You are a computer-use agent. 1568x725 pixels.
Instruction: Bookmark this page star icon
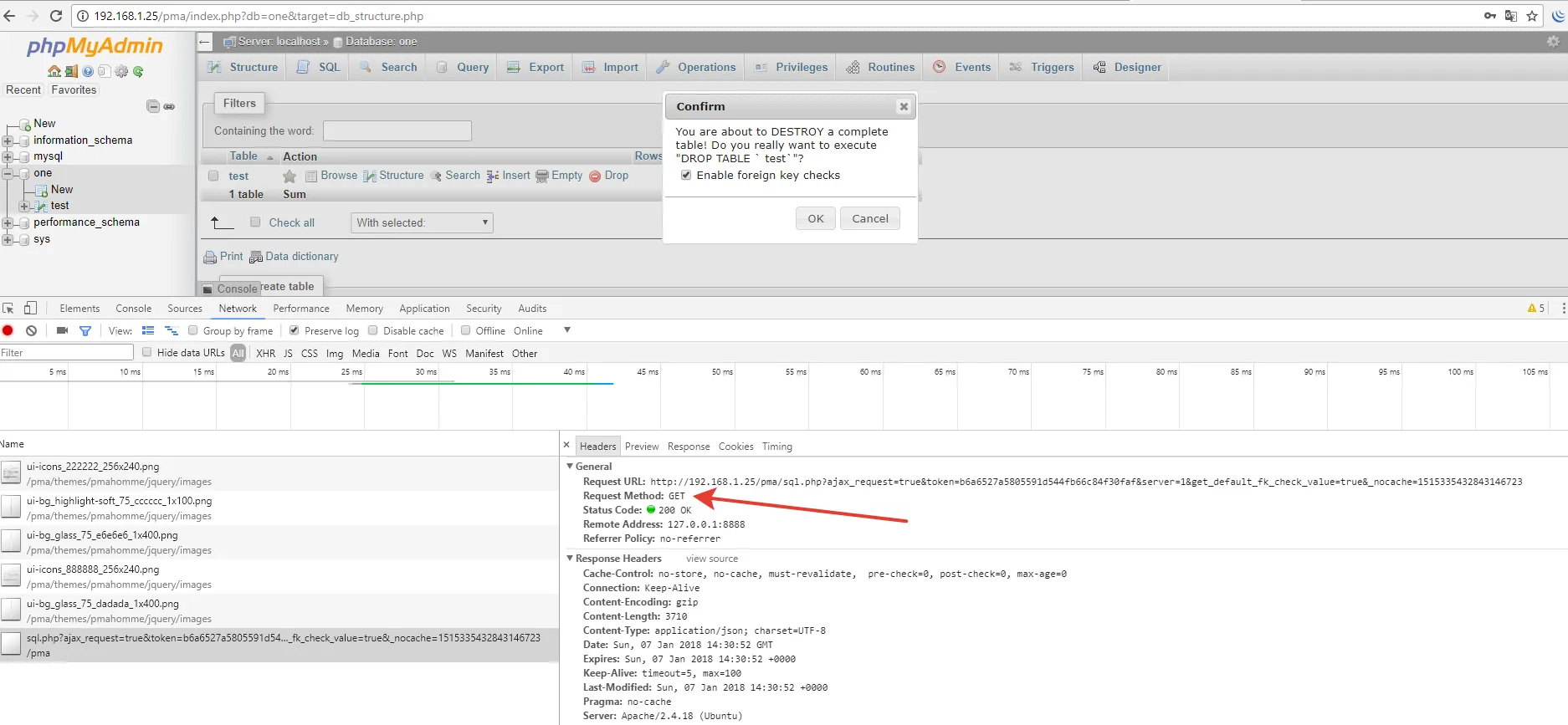click(1532, 16)
